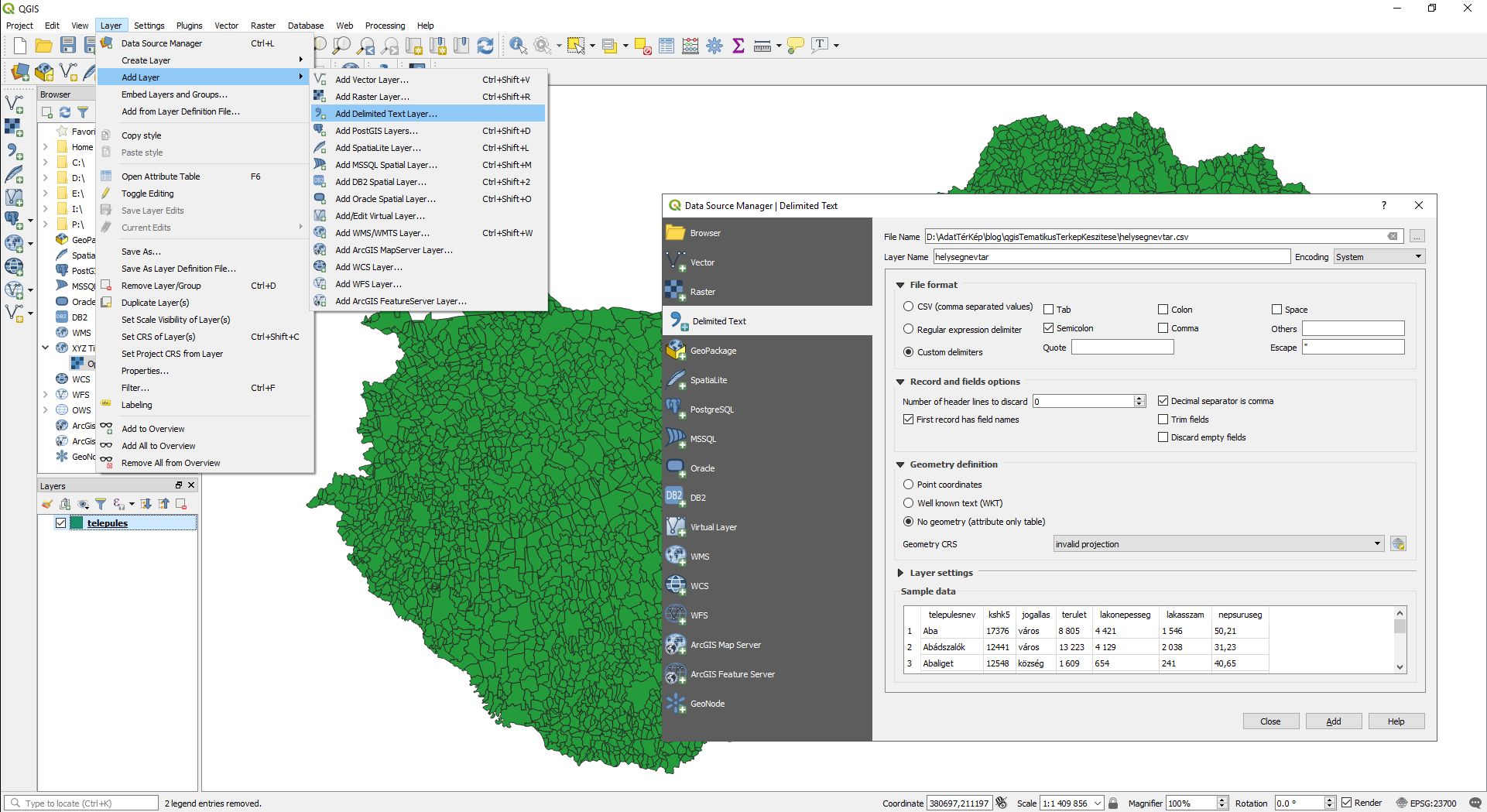This screenshot has width=1487, height=812.
Task: Open Layer Styling brush icon in Layers panel
Action: click(47, 504)
